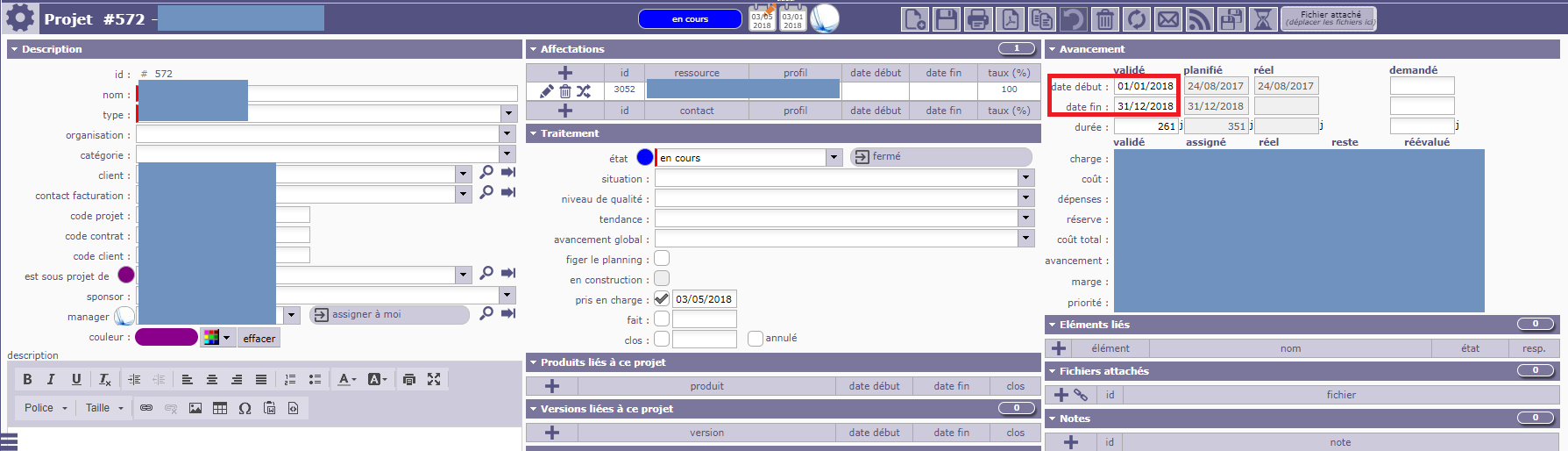Export project to PDF
Image resolution: width=1568 pixels, height=451 pixels.
tap(1010, 19)
